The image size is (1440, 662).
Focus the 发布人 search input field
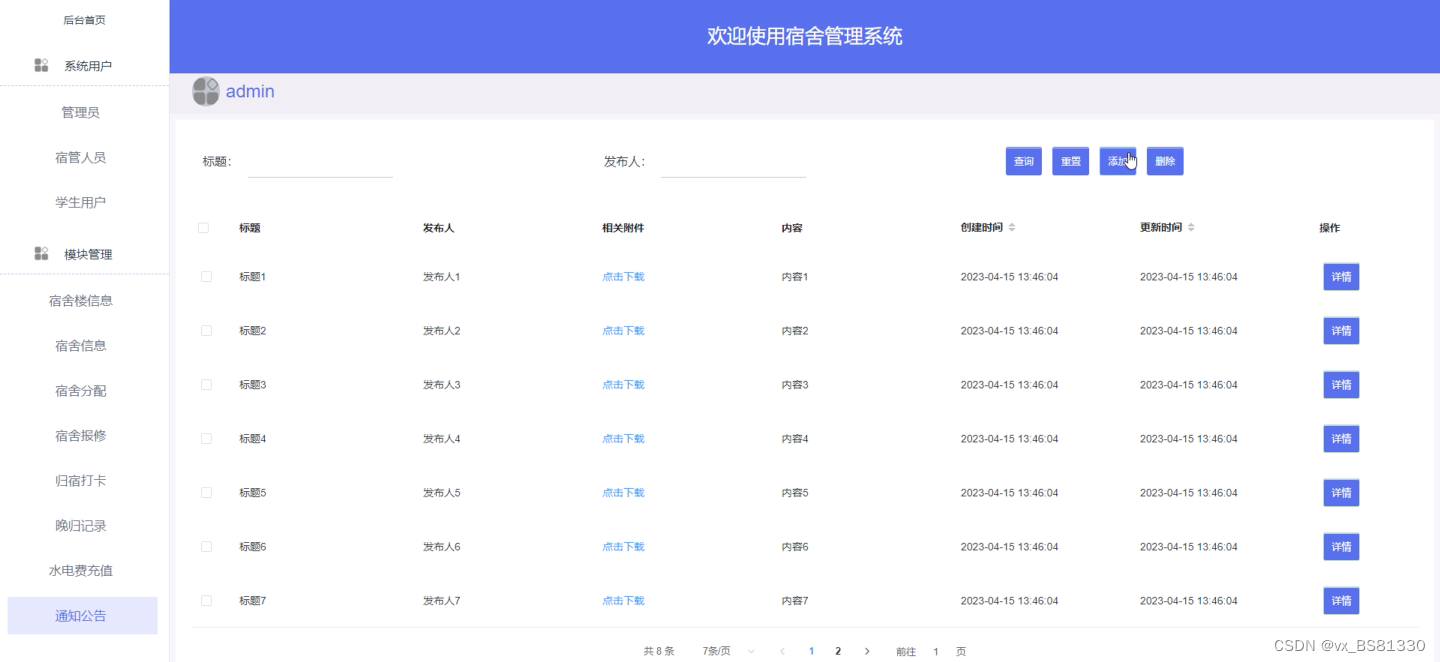[733, 162]
